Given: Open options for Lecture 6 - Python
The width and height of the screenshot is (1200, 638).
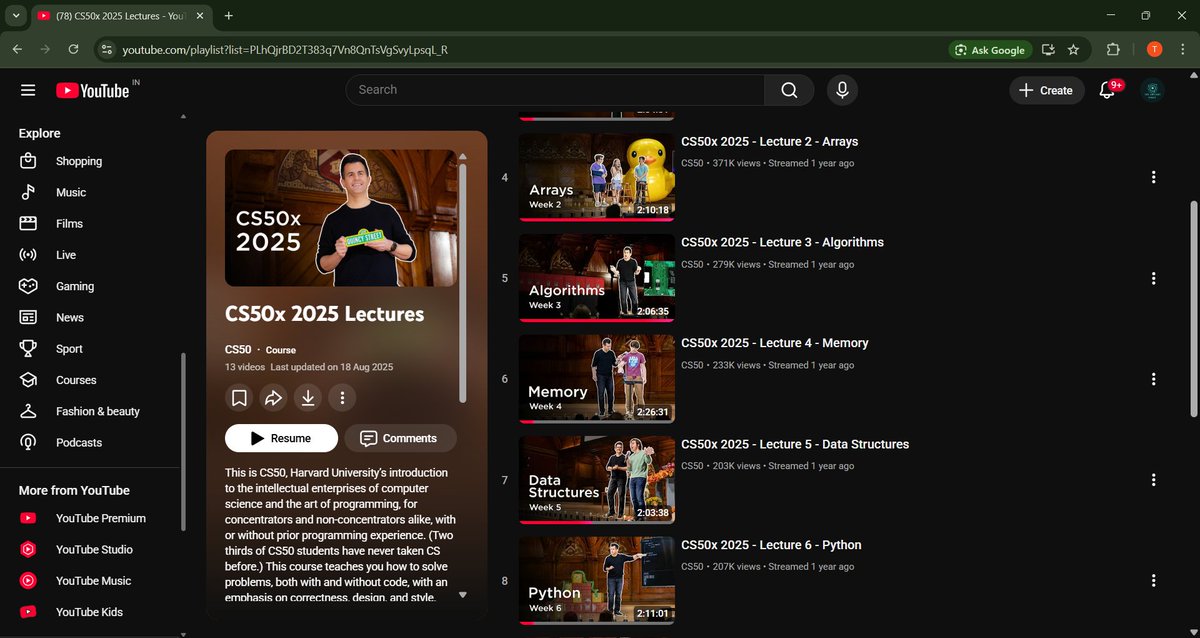Looking at the screenshot, I should pyautogui.click(x=1153, y=580).
